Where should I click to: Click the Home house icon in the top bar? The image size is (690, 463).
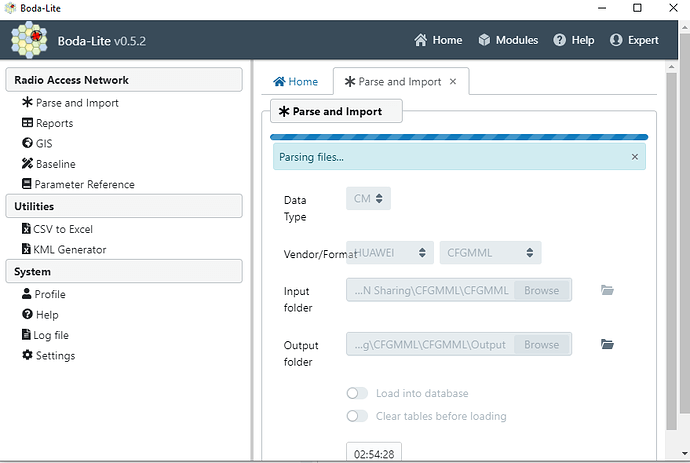pyautogui.click(x=420, y=40)
